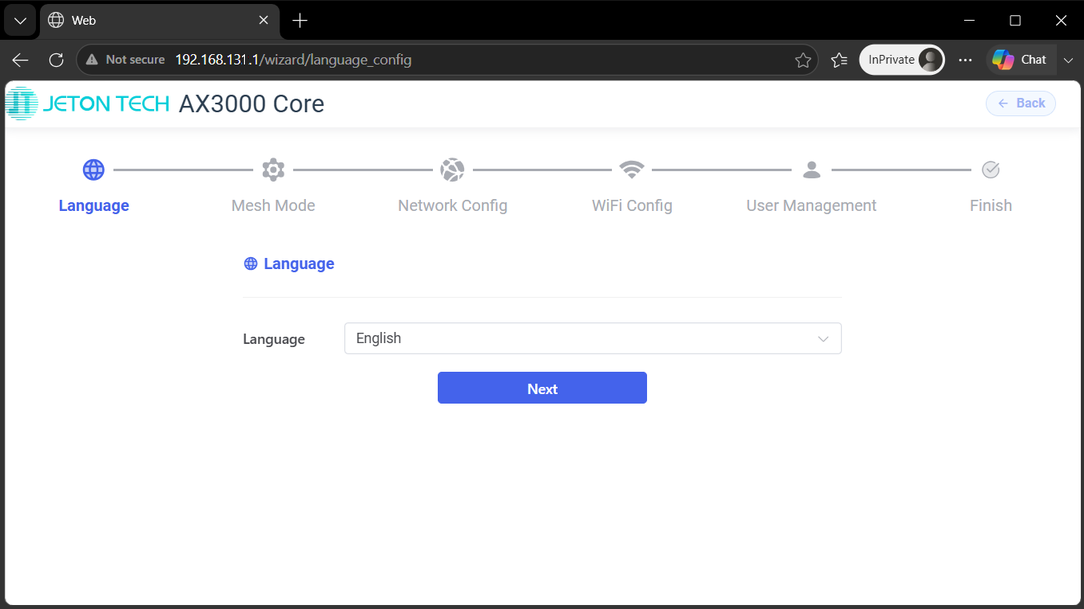Select the Web browser tab
This screenshot has width=1084, height=609.
point(159,21)
